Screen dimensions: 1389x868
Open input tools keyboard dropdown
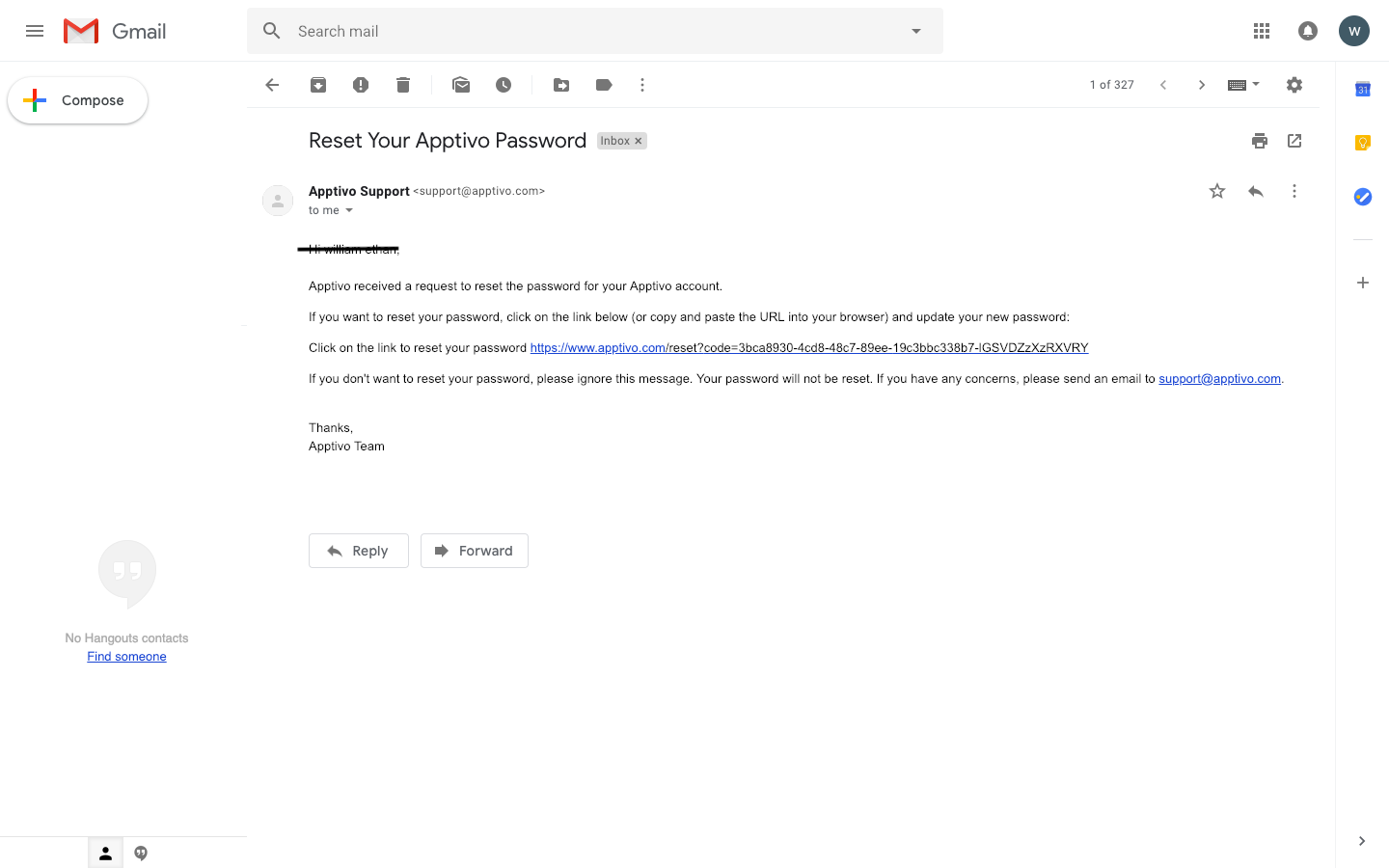(1243, 85)
